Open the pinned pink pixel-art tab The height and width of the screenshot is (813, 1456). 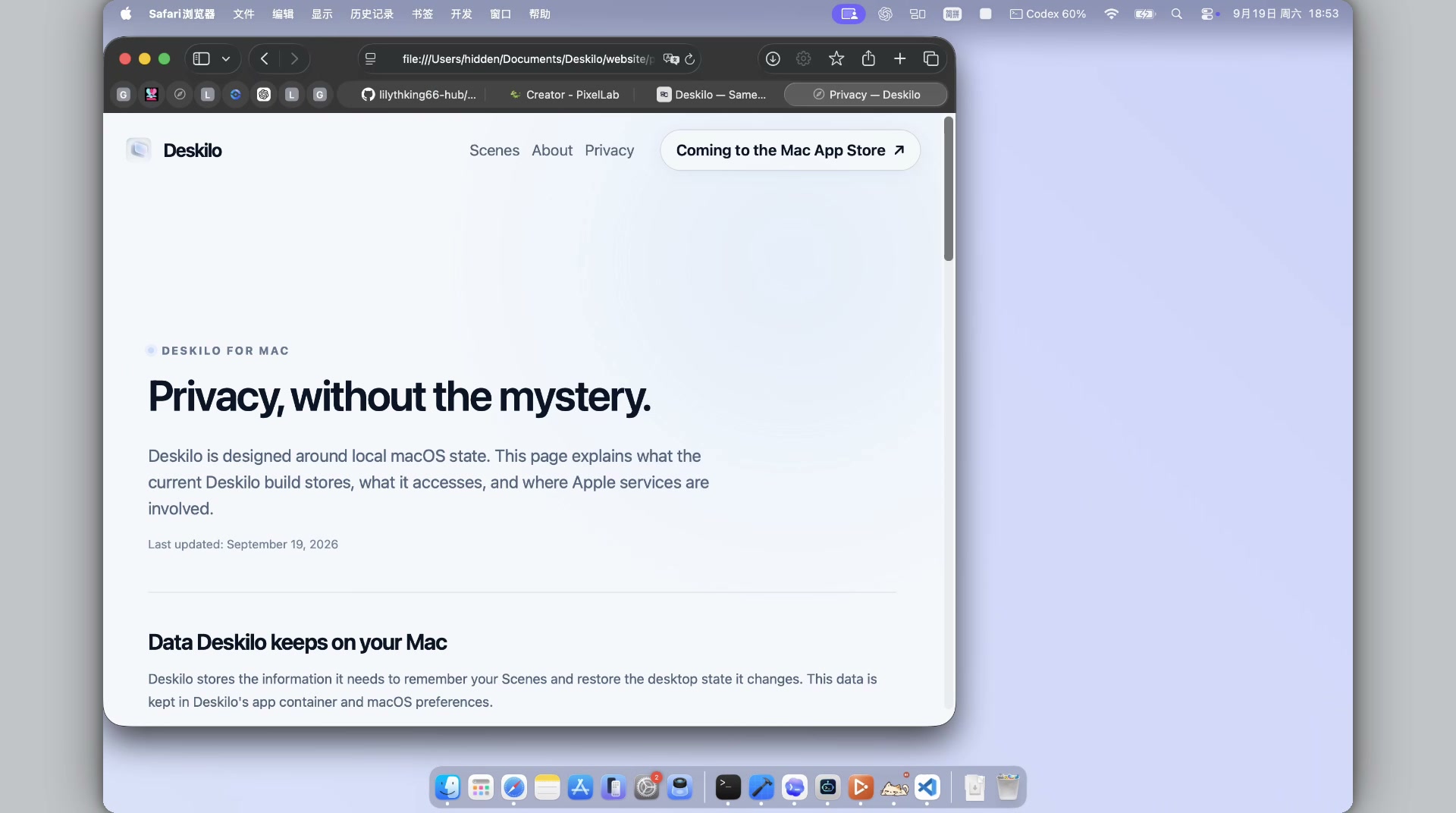point(152,94)
